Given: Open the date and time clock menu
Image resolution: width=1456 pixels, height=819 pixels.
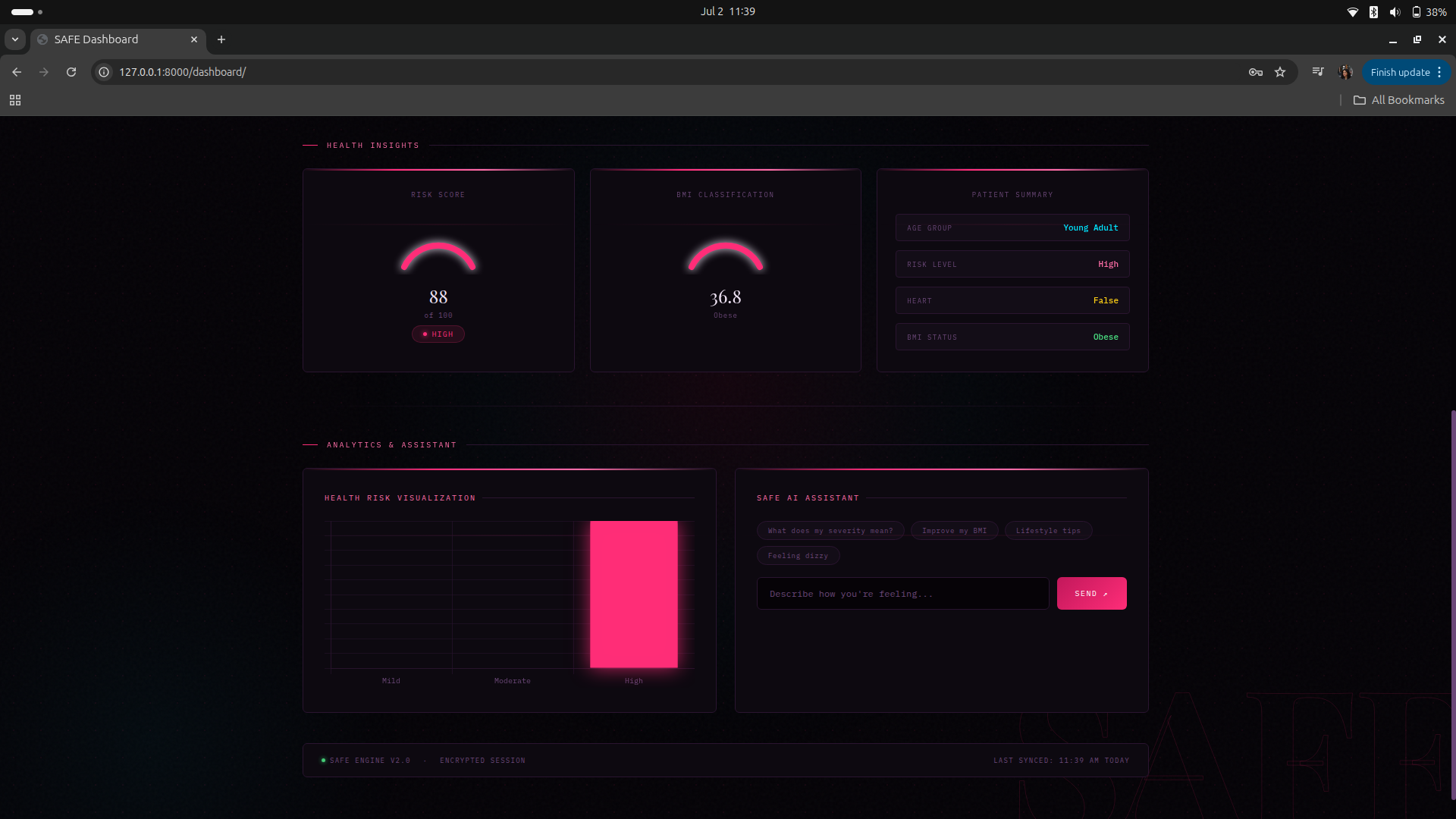Looking at the screenshot, I should (728, 11).
